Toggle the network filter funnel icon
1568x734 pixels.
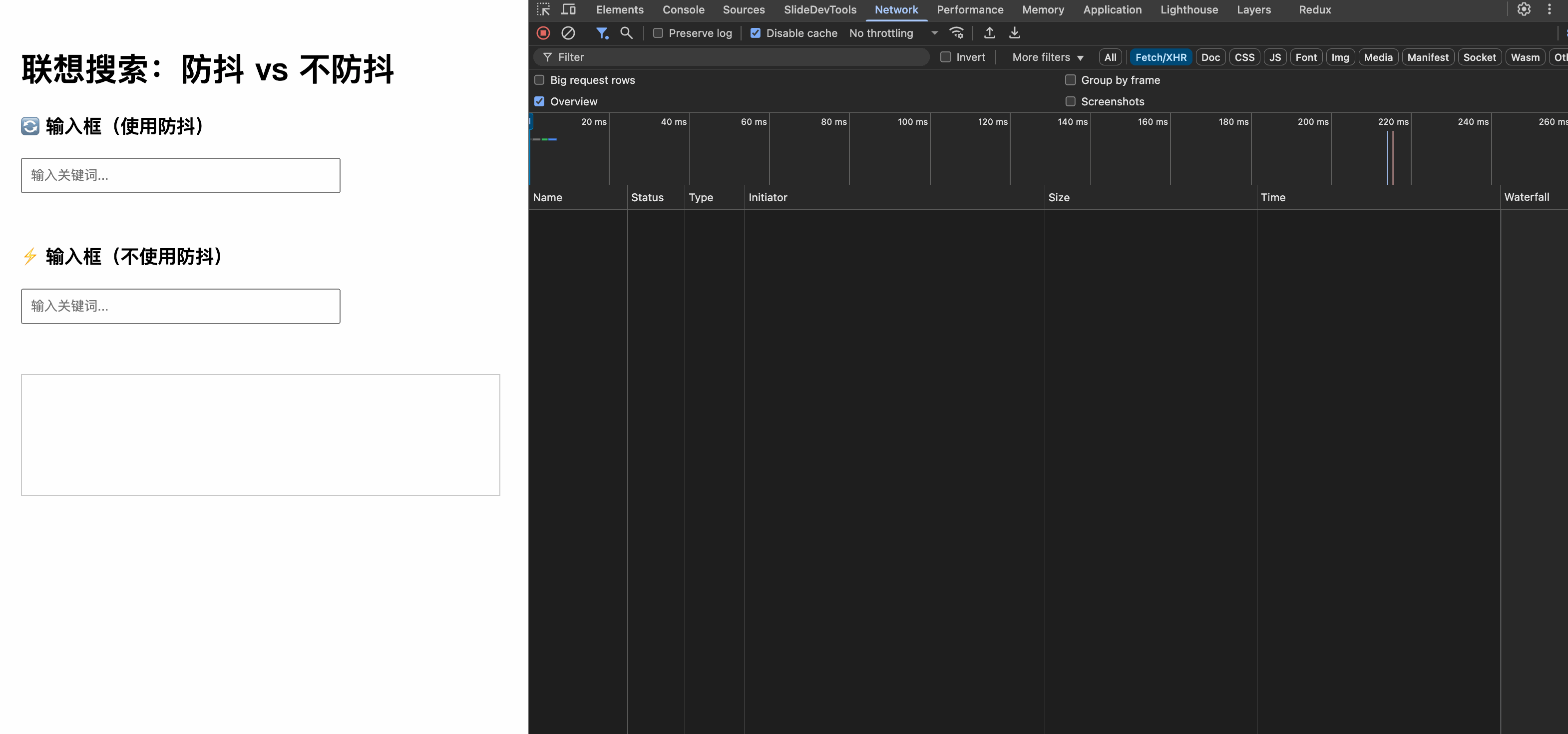[601, 33]
